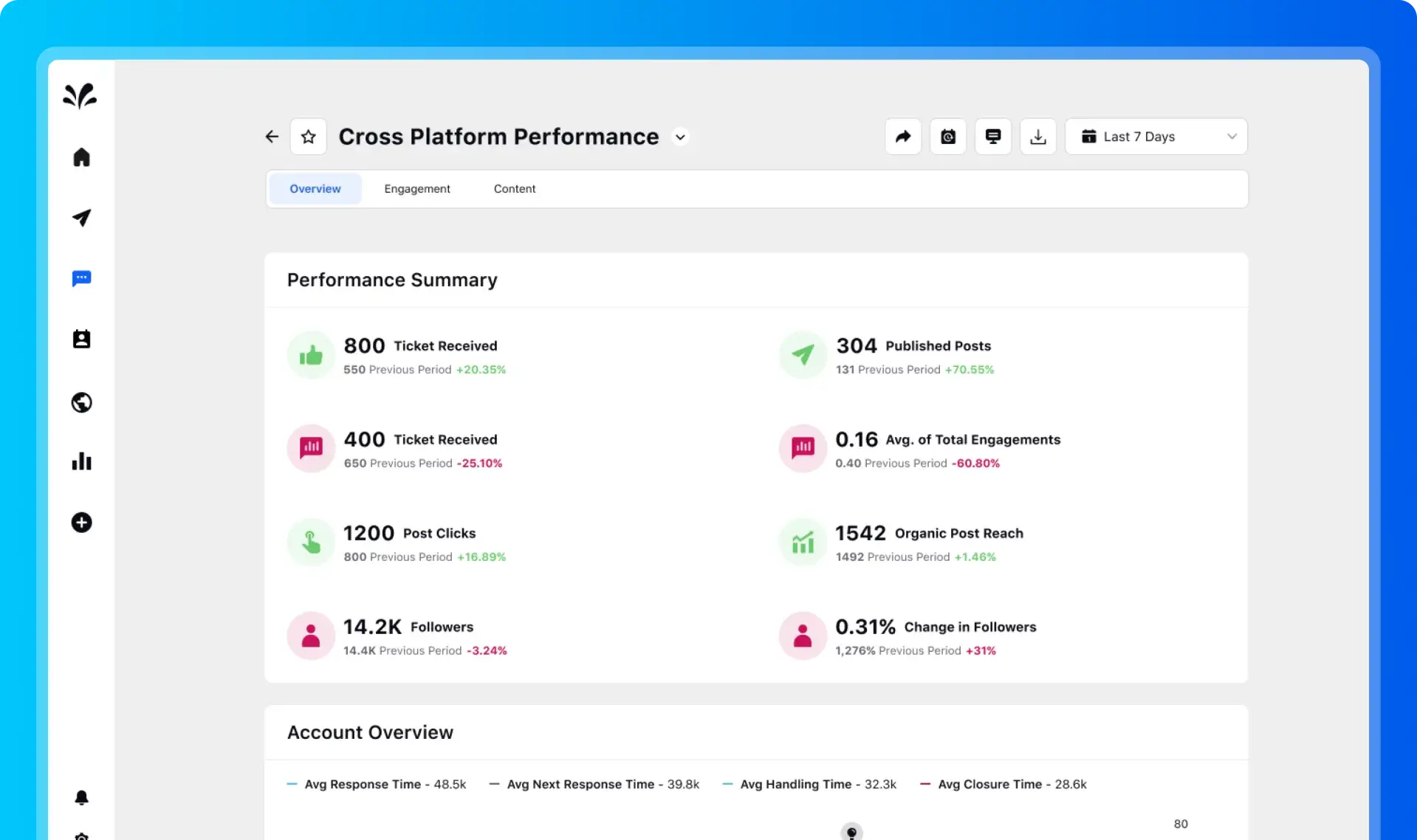Switch to the Content tab
Viewport: 1417px width, 840px height.
click(515, 189)
